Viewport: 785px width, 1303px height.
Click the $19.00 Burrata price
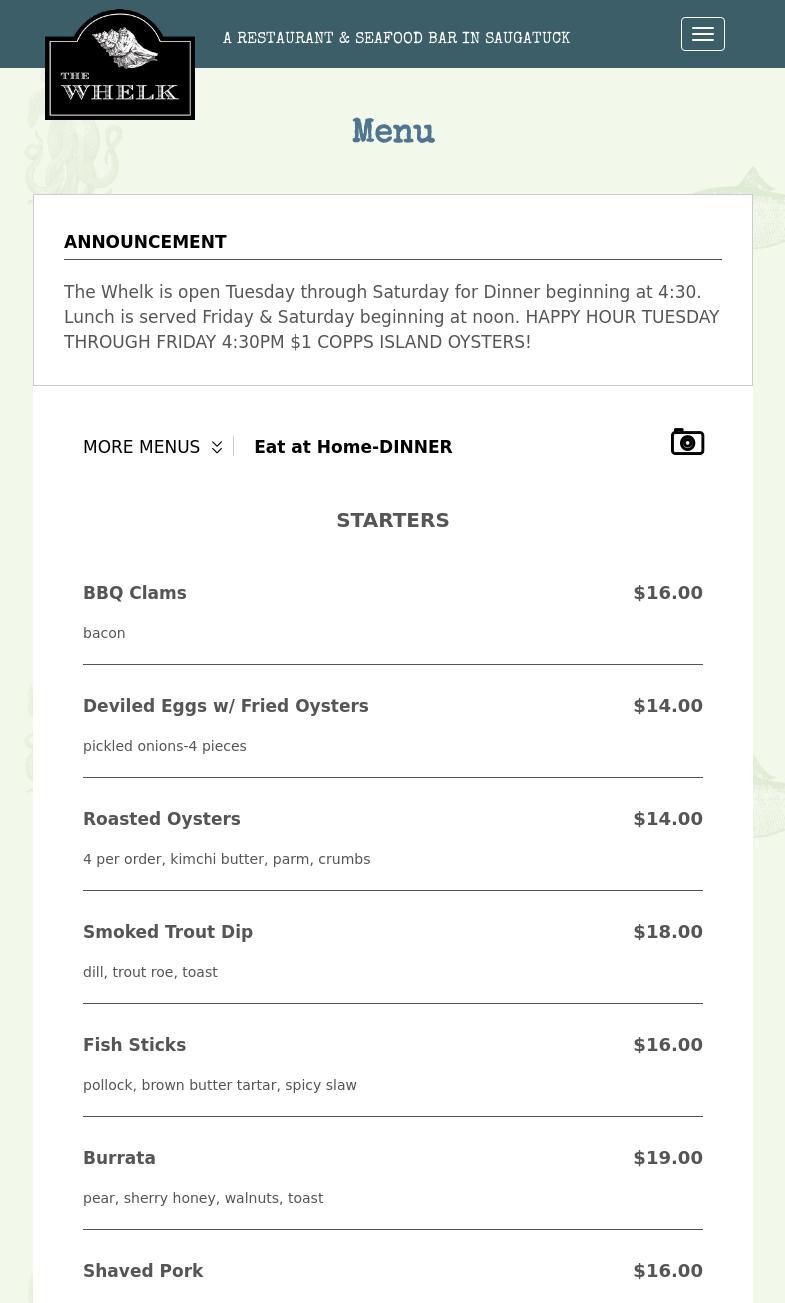[668, 1158]
